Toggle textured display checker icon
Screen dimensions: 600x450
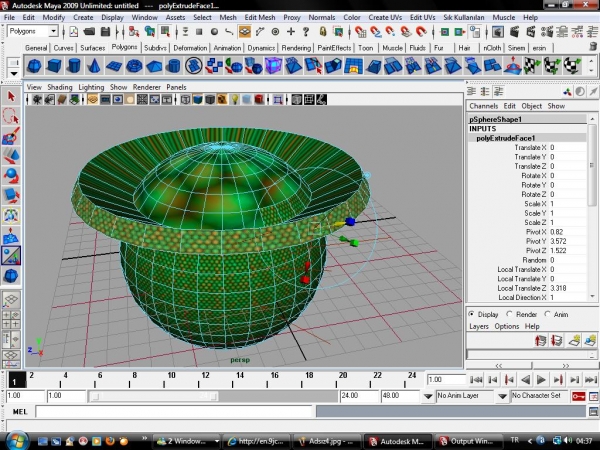[222, 100]
